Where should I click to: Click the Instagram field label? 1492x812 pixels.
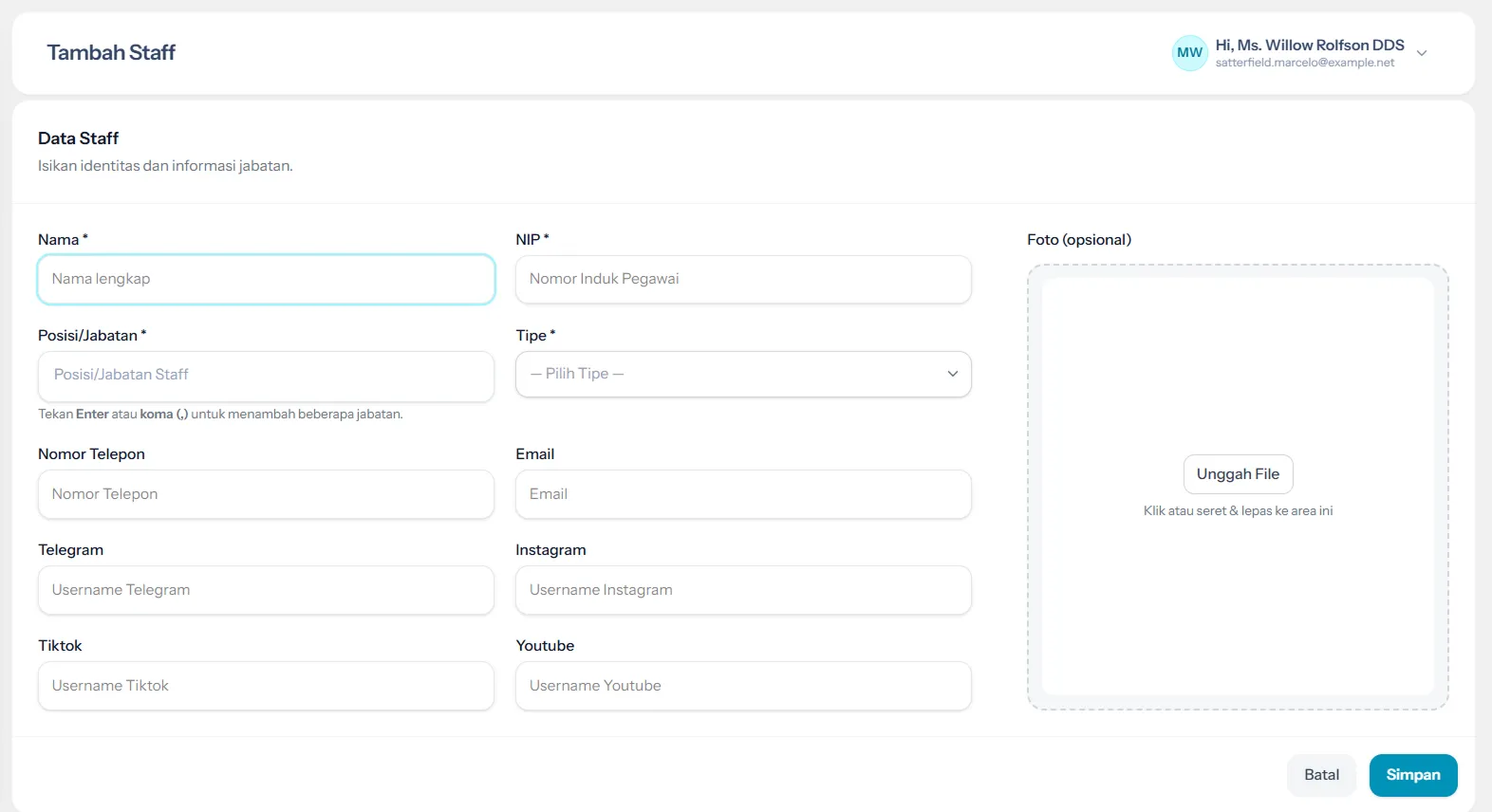click(x=550, y=550)
